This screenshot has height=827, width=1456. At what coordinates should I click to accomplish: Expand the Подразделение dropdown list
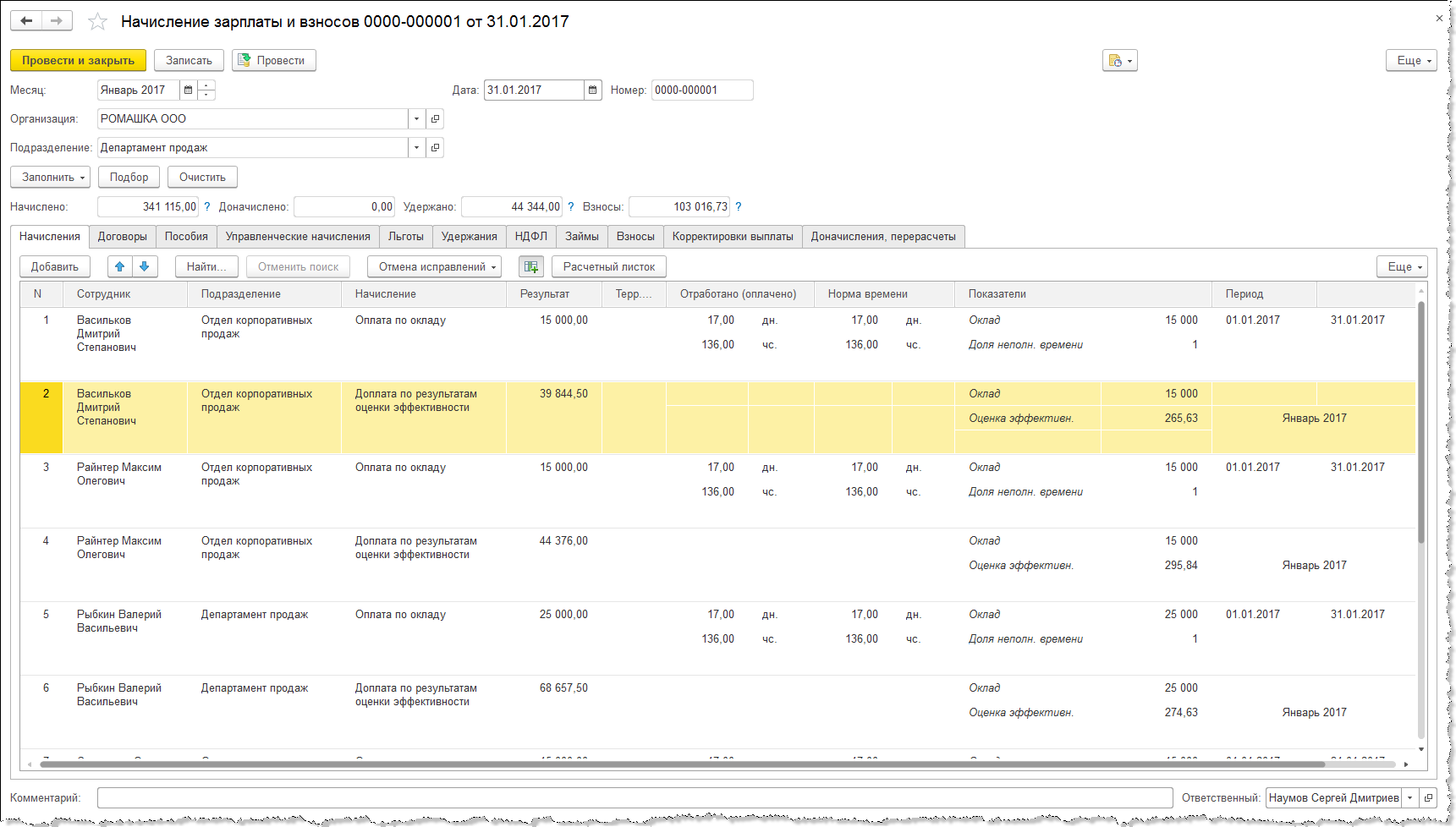416,148
